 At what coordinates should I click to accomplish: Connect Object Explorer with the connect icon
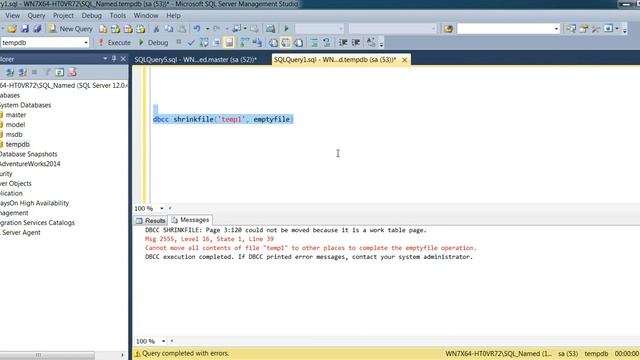[x=9, y=72]
